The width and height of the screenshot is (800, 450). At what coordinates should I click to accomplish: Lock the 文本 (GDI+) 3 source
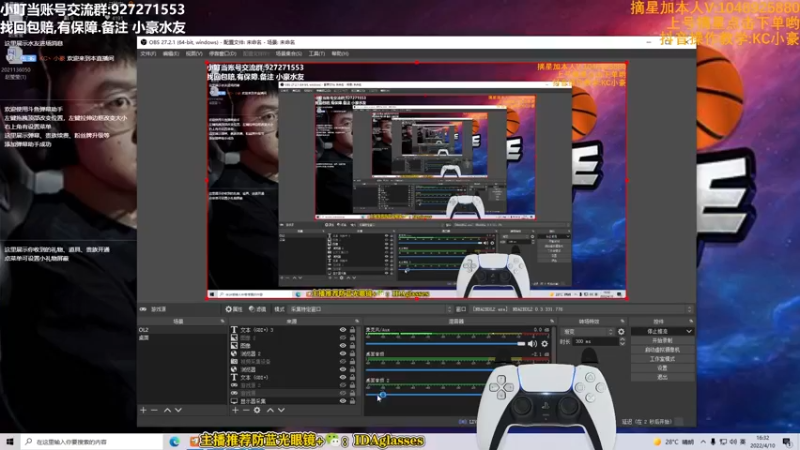(352, 330)
